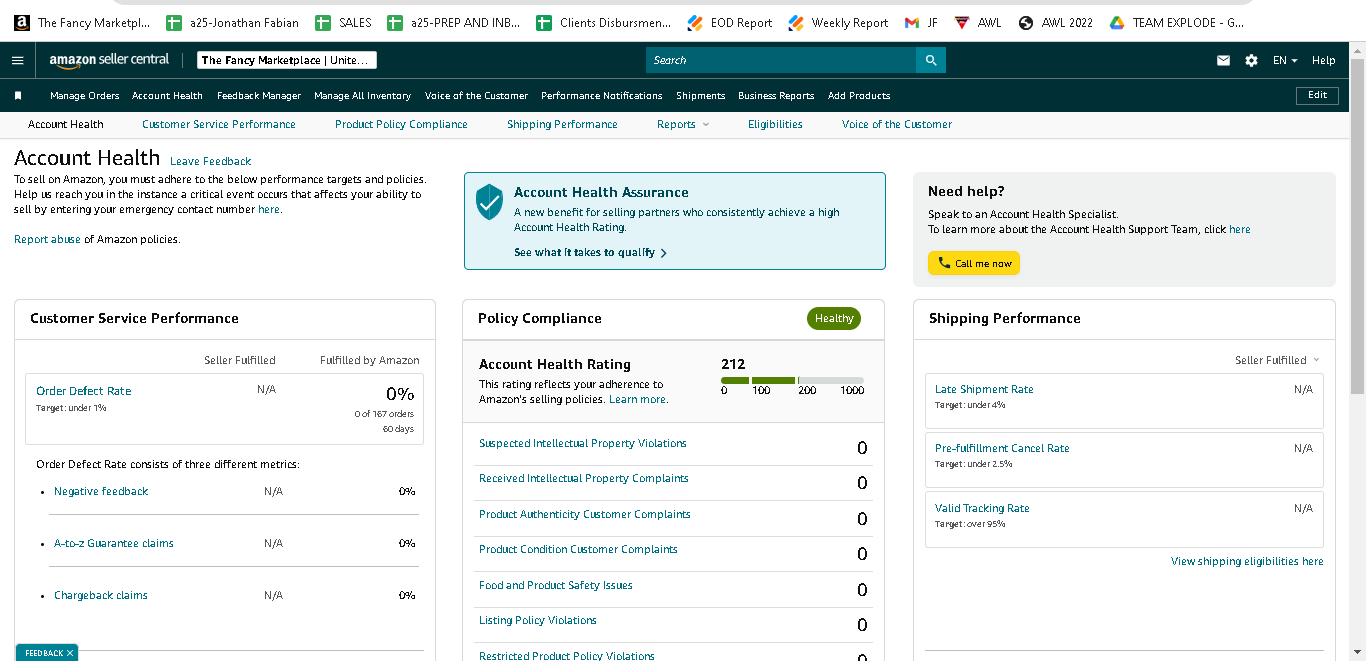Open the AWL bookmark
The image size is (1366, 661).
[978, 22]
